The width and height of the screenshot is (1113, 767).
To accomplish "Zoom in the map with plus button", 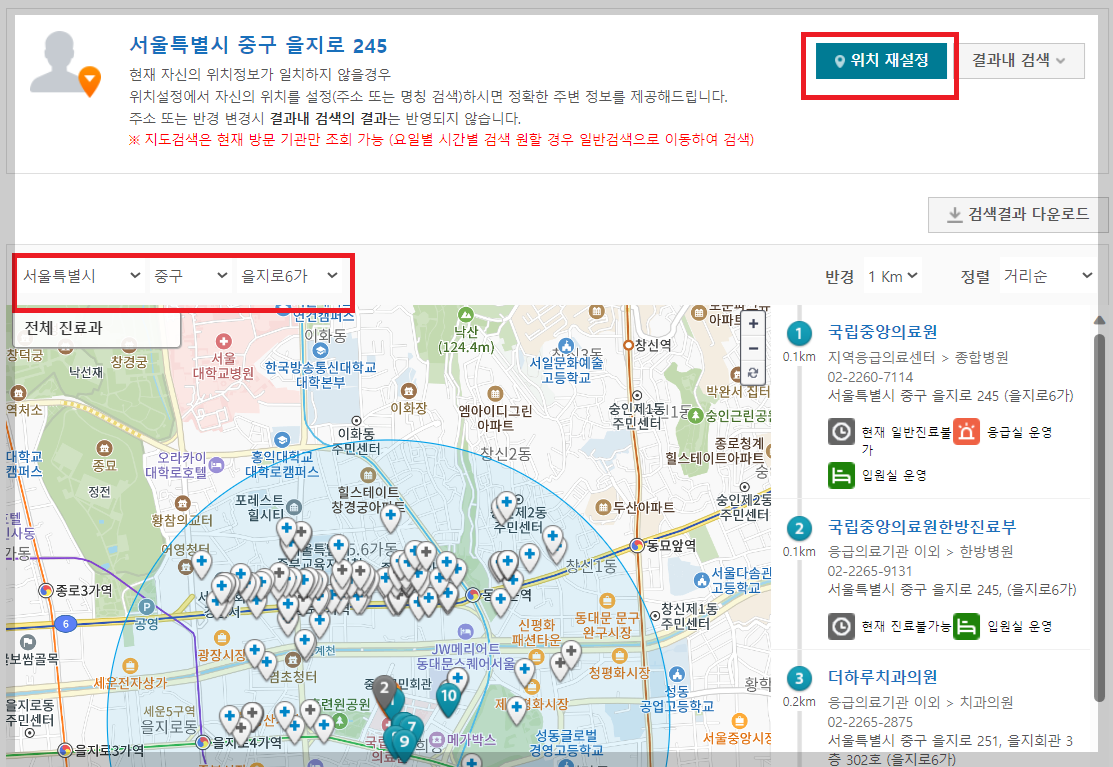I will [753, 324].
